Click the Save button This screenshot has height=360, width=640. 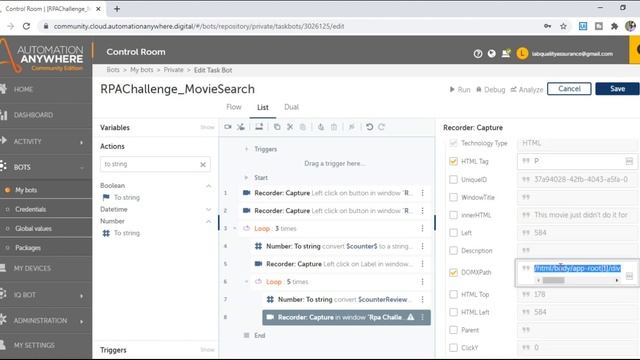click(x=617, y=89)
